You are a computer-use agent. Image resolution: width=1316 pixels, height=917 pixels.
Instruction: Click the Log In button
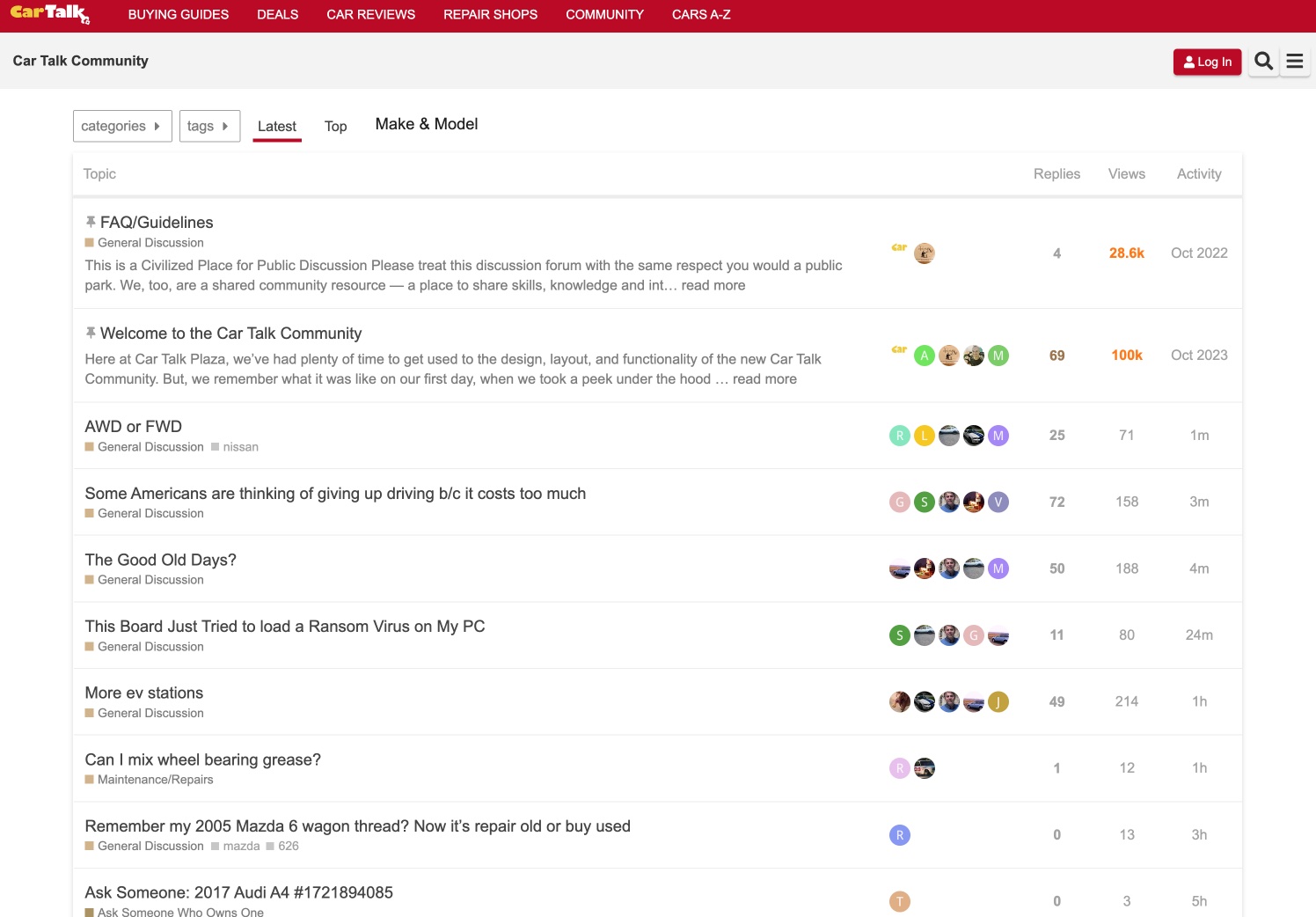pyautogui.click(x=1207, y=62)
